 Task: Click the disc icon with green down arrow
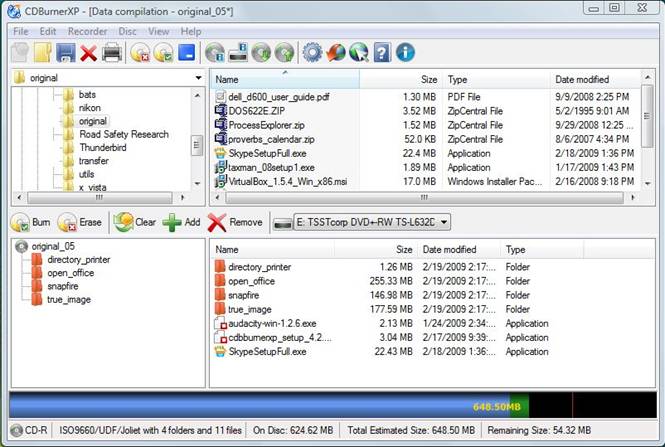pos(261,53)
